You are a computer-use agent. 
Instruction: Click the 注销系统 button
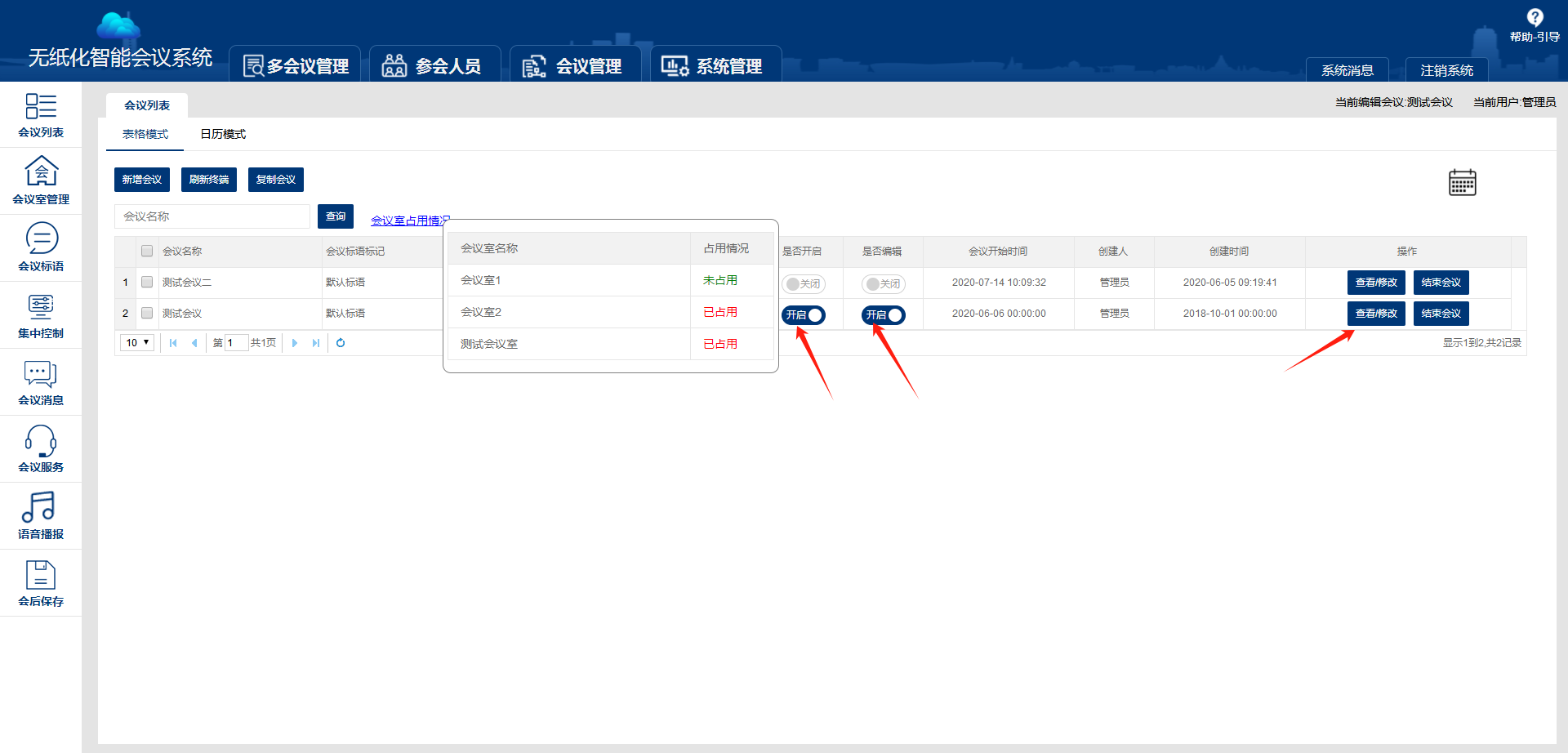click(1447, 70)
